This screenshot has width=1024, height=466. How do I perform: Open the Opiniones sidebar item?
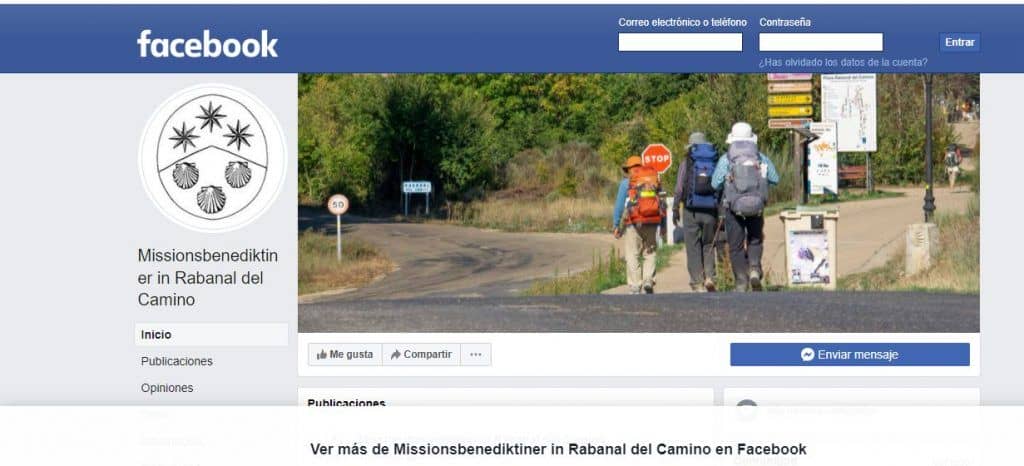pyautogui.click(x=167, y=388)
